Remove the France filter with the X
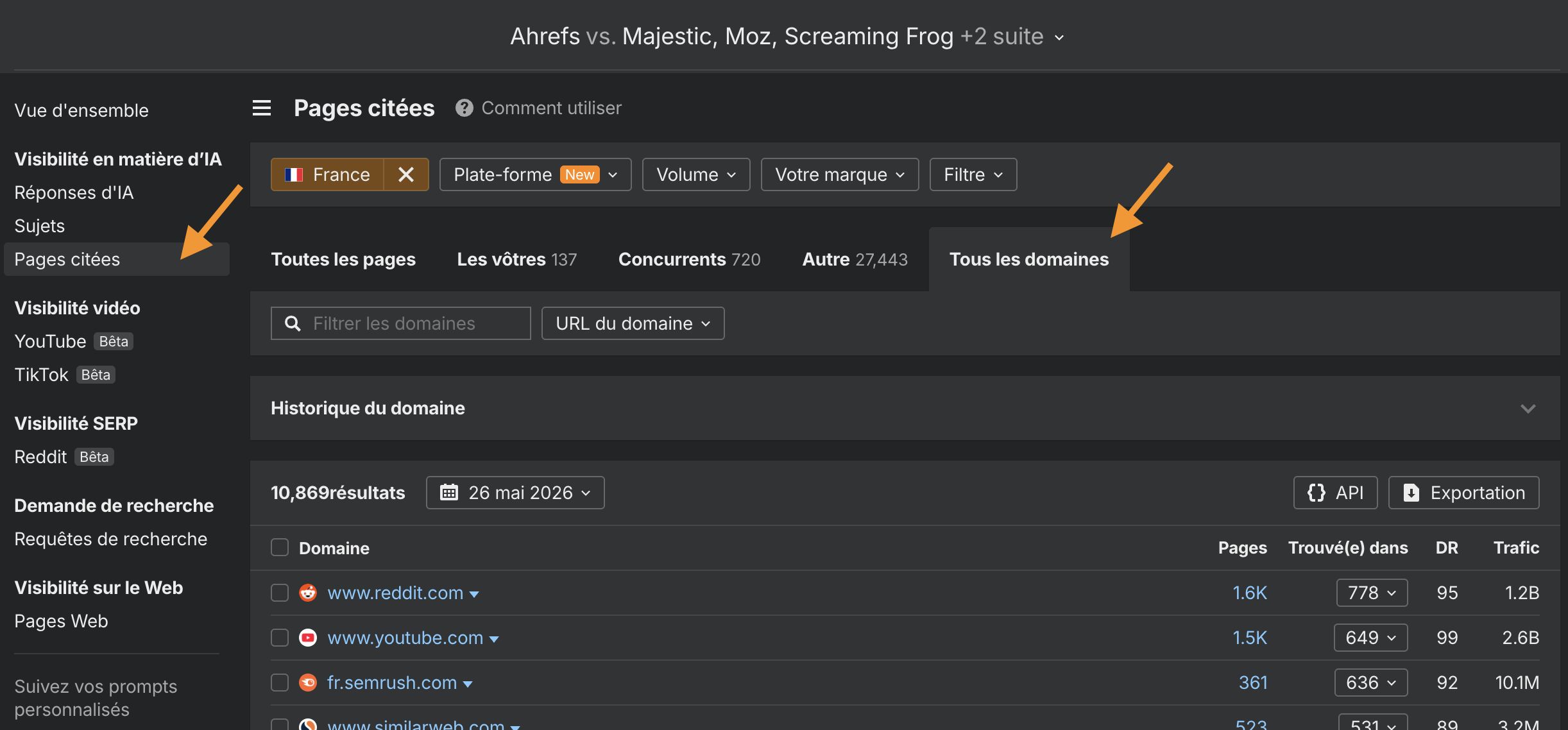 (x=405, y=174)
